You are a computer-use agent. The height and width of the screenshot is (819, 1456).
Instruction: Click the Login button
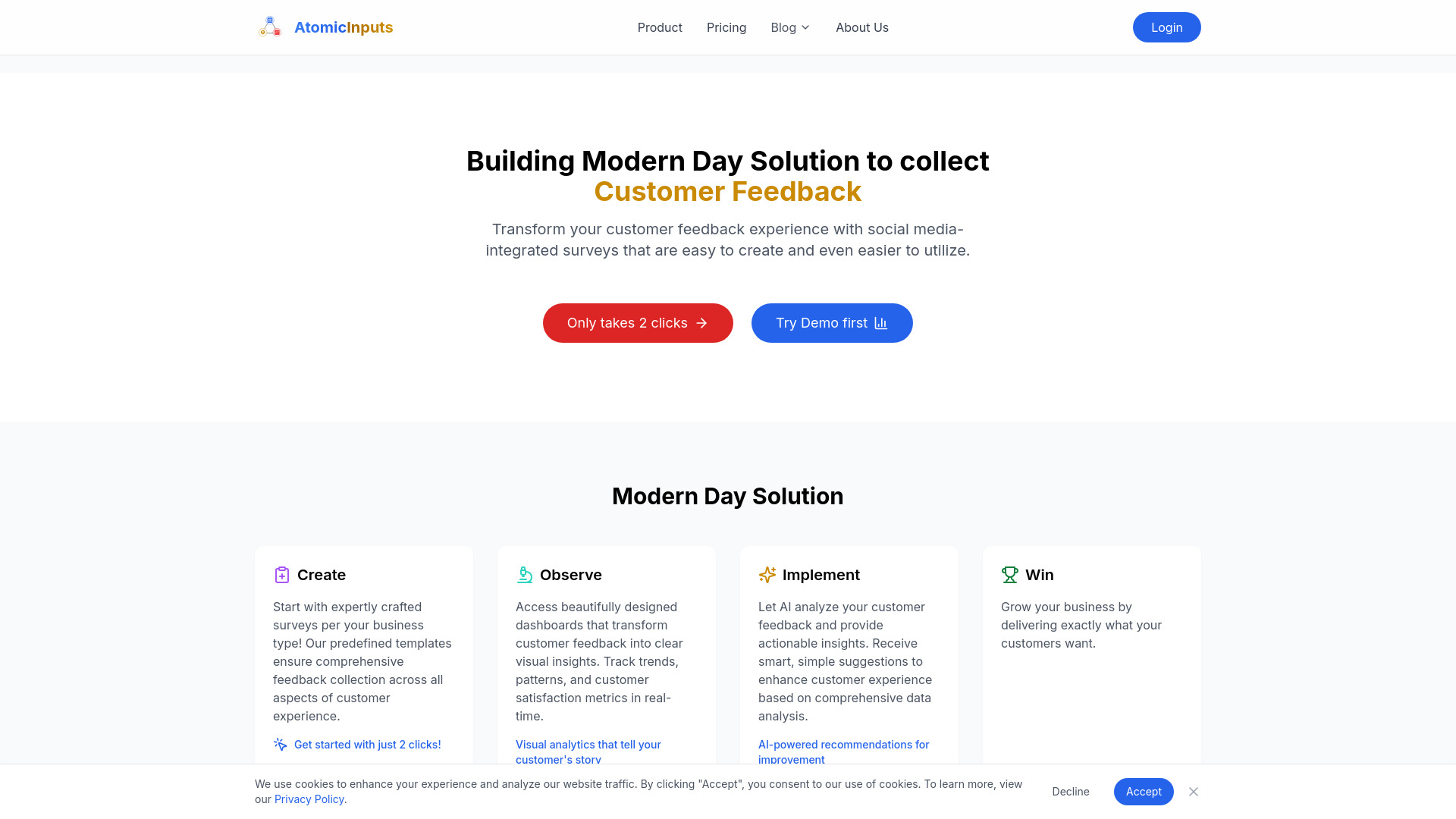[1166, 27]
